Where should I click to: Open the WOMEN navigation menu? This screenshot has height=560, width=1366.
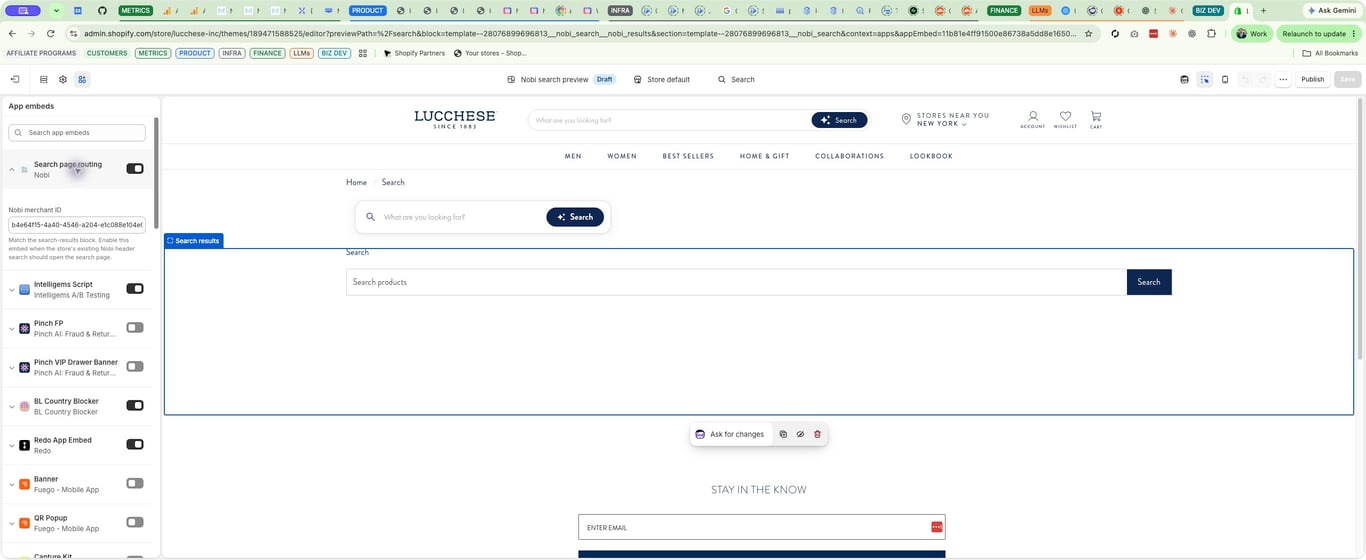pyautogui.click(x=622, y=156)
